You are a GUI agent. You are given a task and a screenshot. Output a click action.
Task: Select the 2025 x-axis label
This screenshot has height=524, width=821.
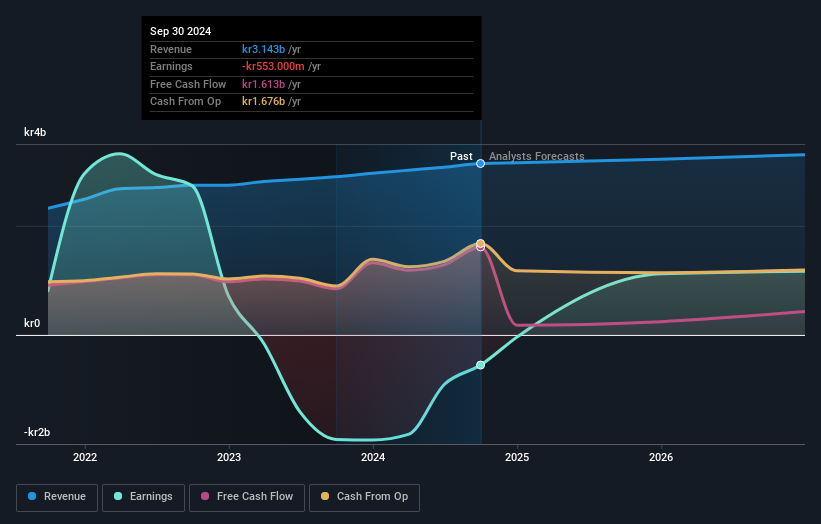(517, 457)
